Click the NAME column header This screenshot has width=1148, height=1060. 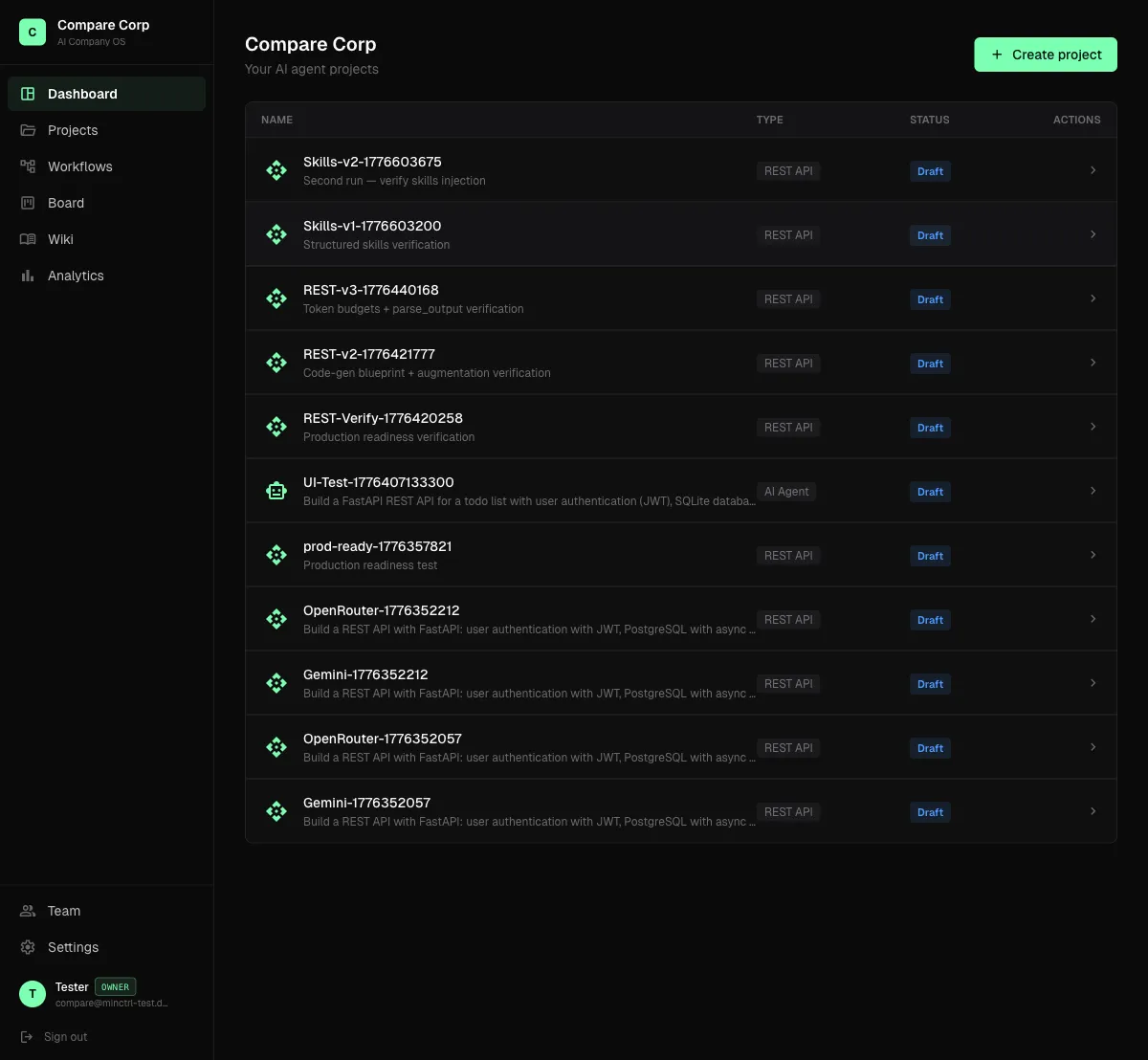276,120
